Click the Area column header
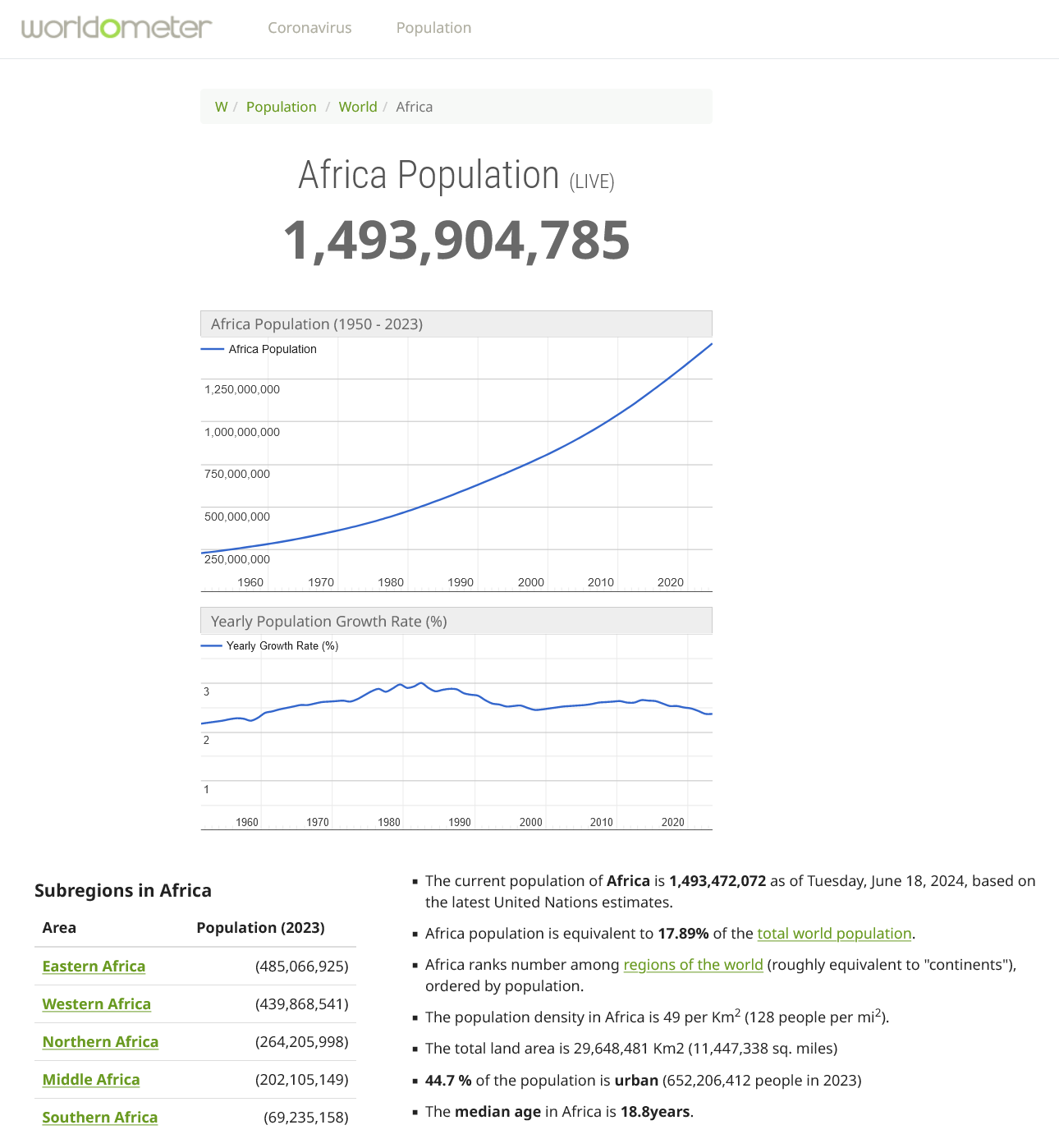 (x=59, y=928)
